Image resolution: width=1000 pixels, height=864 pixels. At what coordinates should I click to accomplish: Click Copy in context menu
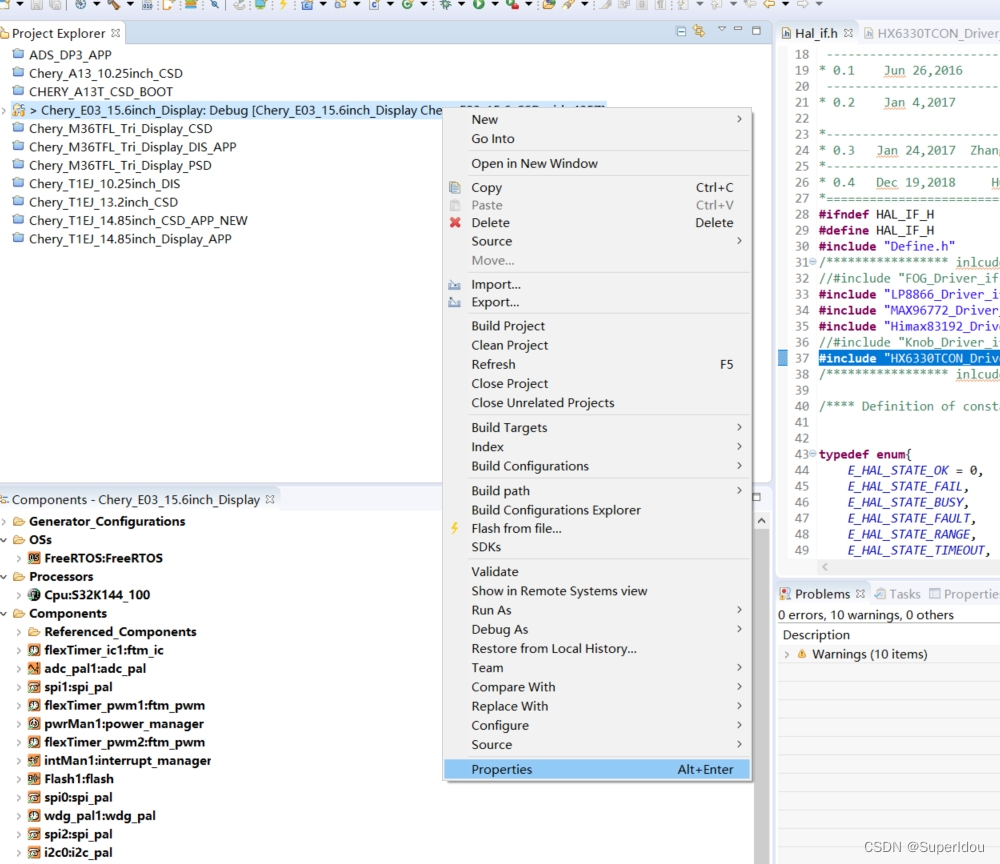pos(597,187)
